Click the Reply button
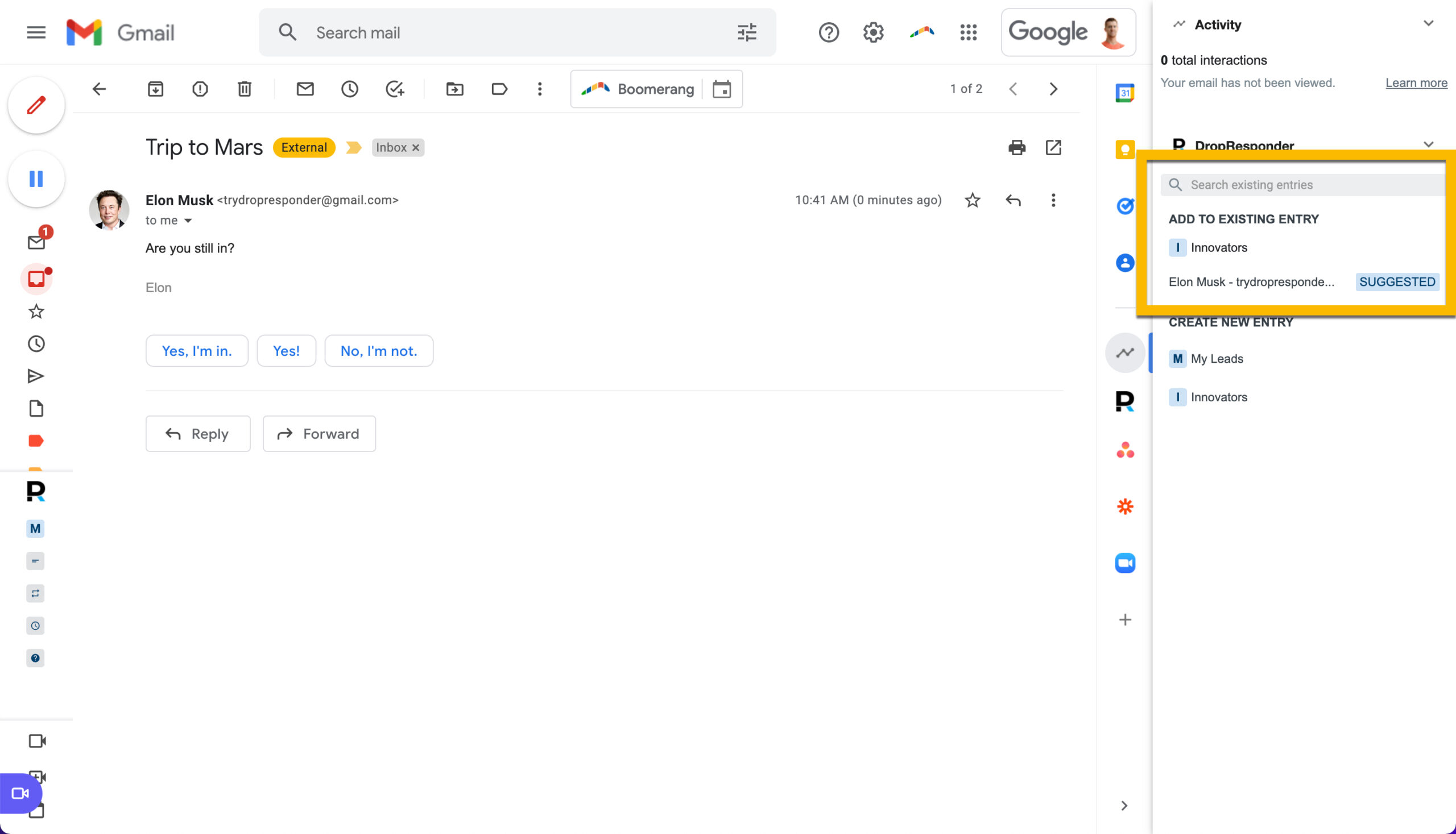Image resolution: width=1456 pixels, height=834 pixels. pos(198,434)
